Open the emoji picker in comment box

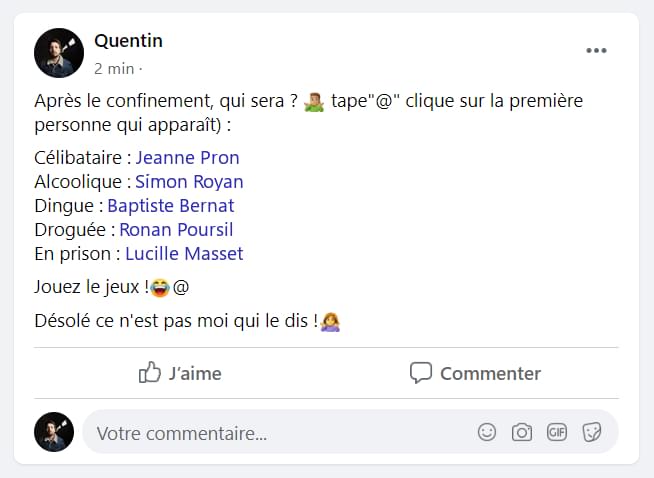click(487, 432)
